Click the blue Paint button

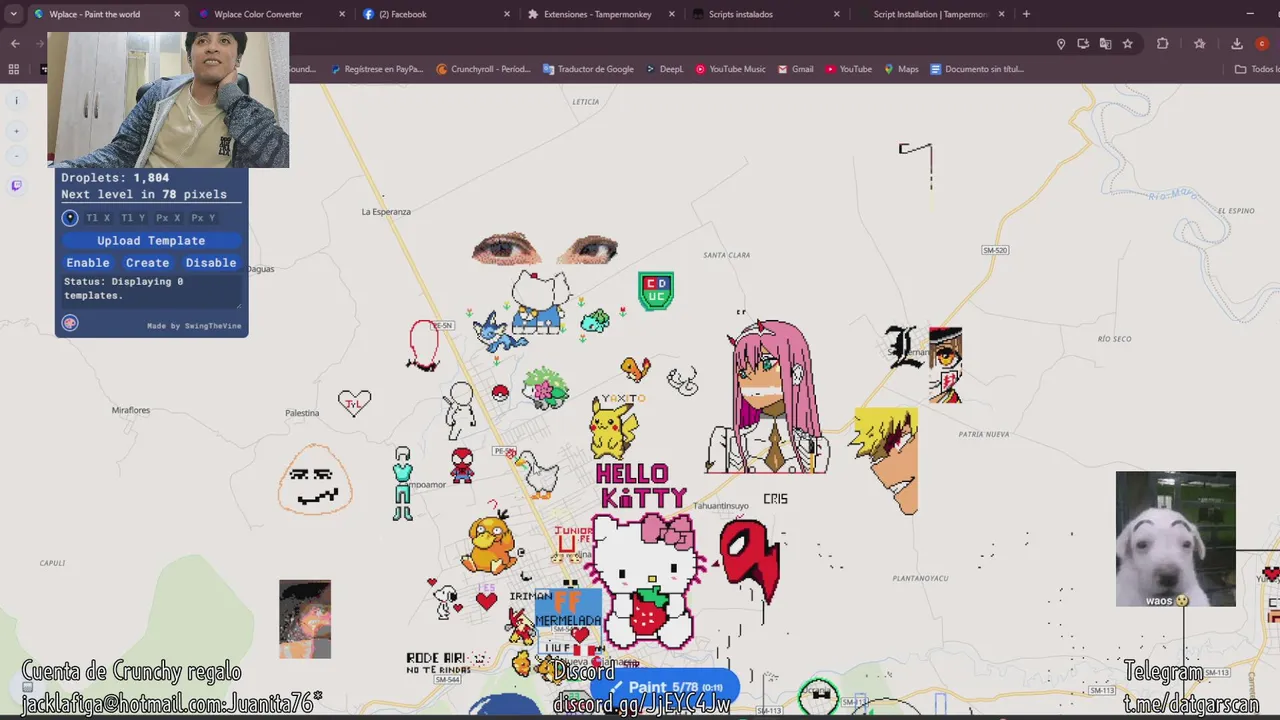pyautogui.click(x=665, y=687)
